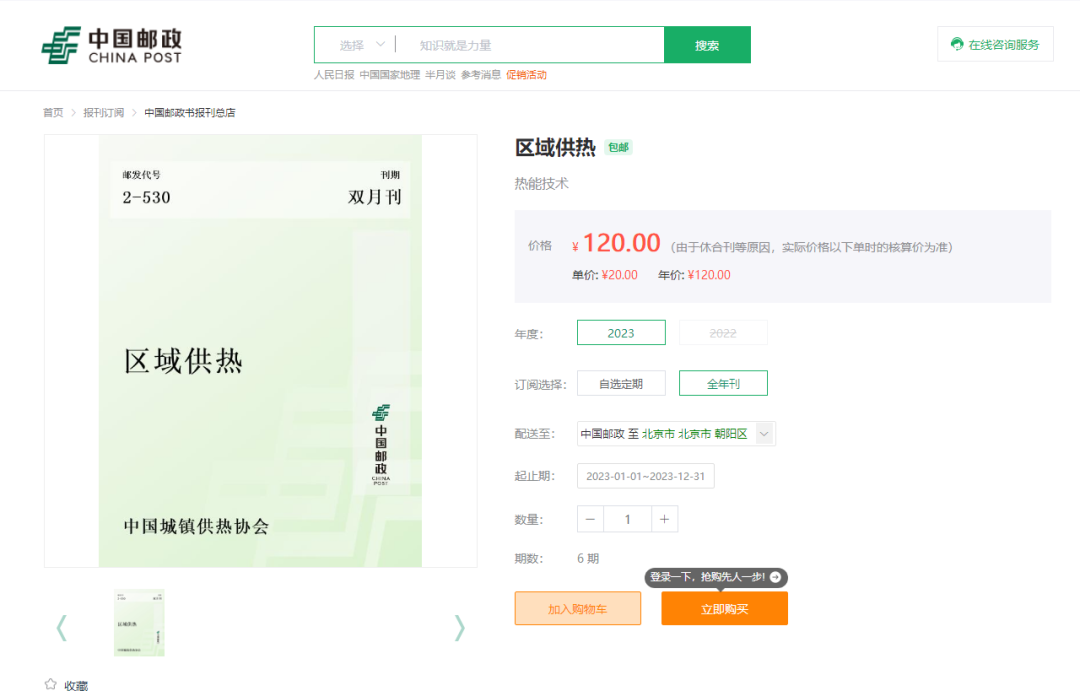The image size is (1080, 691).
Task: Click 加入购物车 button
Action: (x=577, y=608)
